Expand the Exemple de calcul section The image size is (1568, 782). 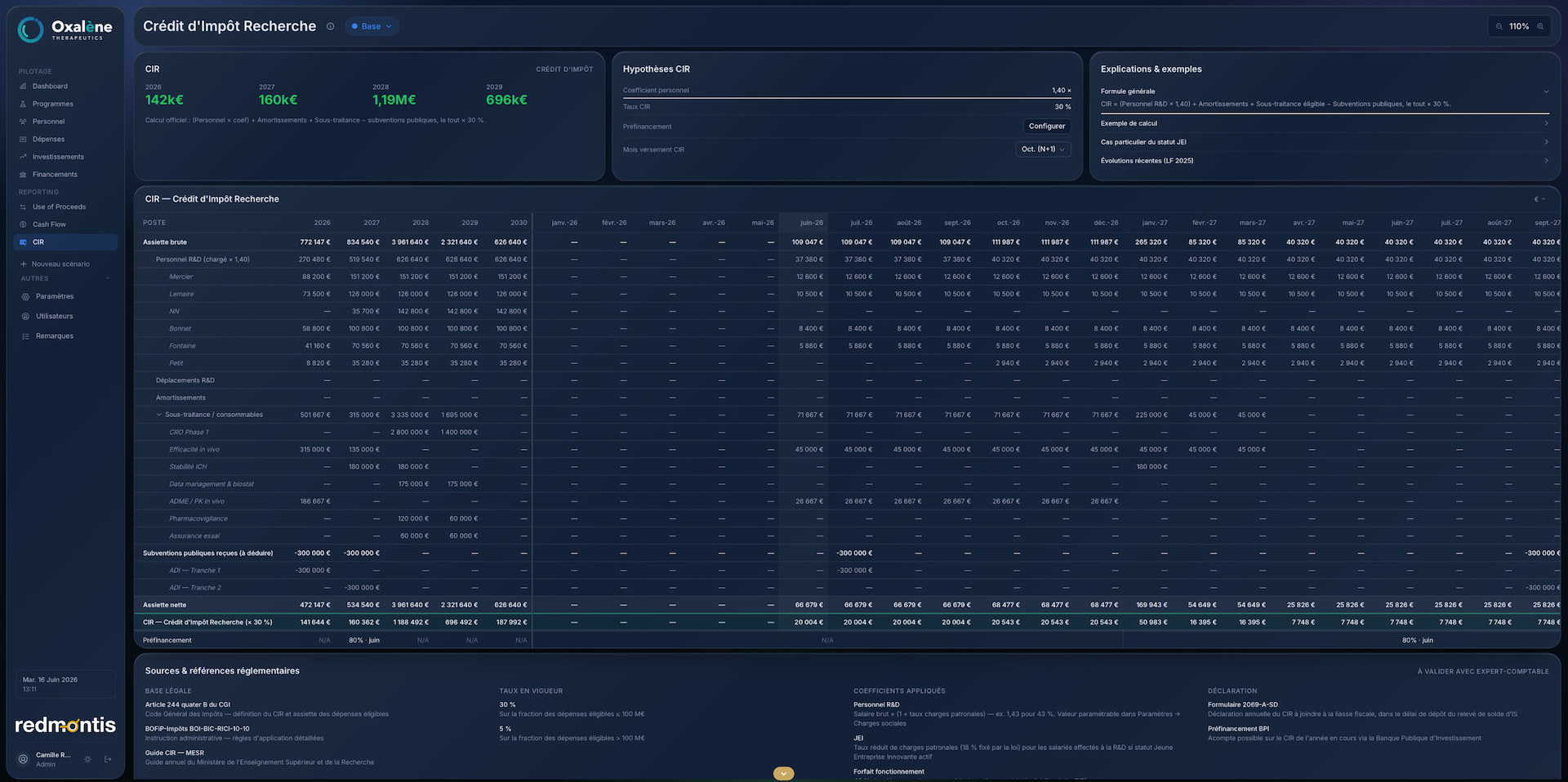point(1325,123)
